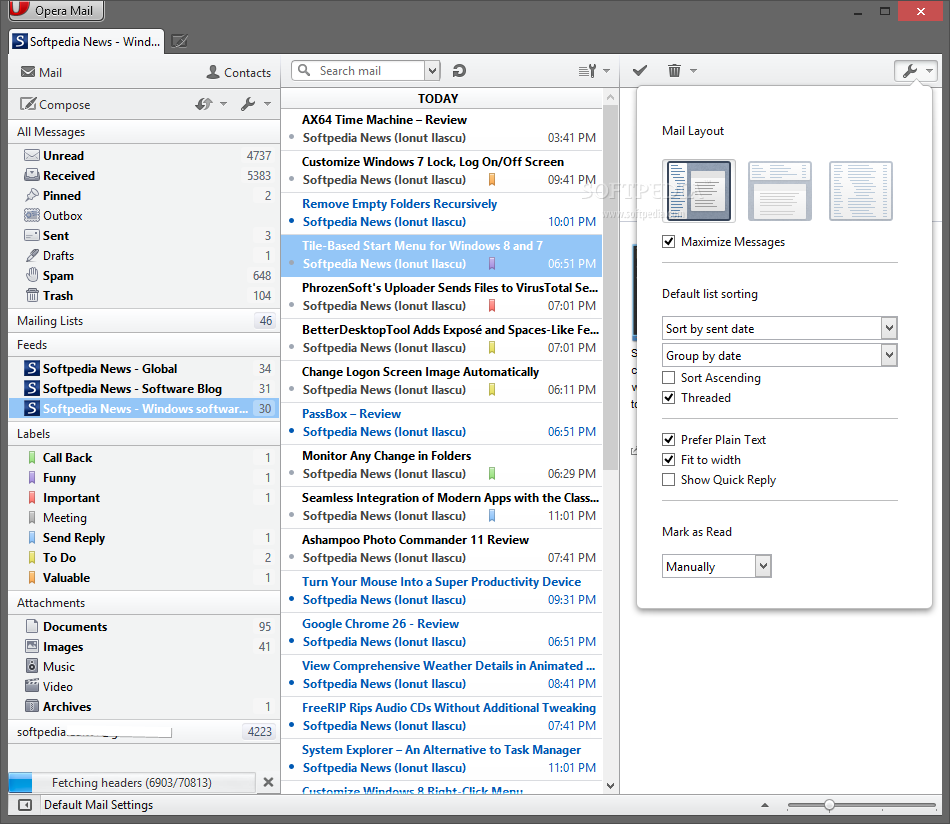Select the Call Back label

[144, 457]
